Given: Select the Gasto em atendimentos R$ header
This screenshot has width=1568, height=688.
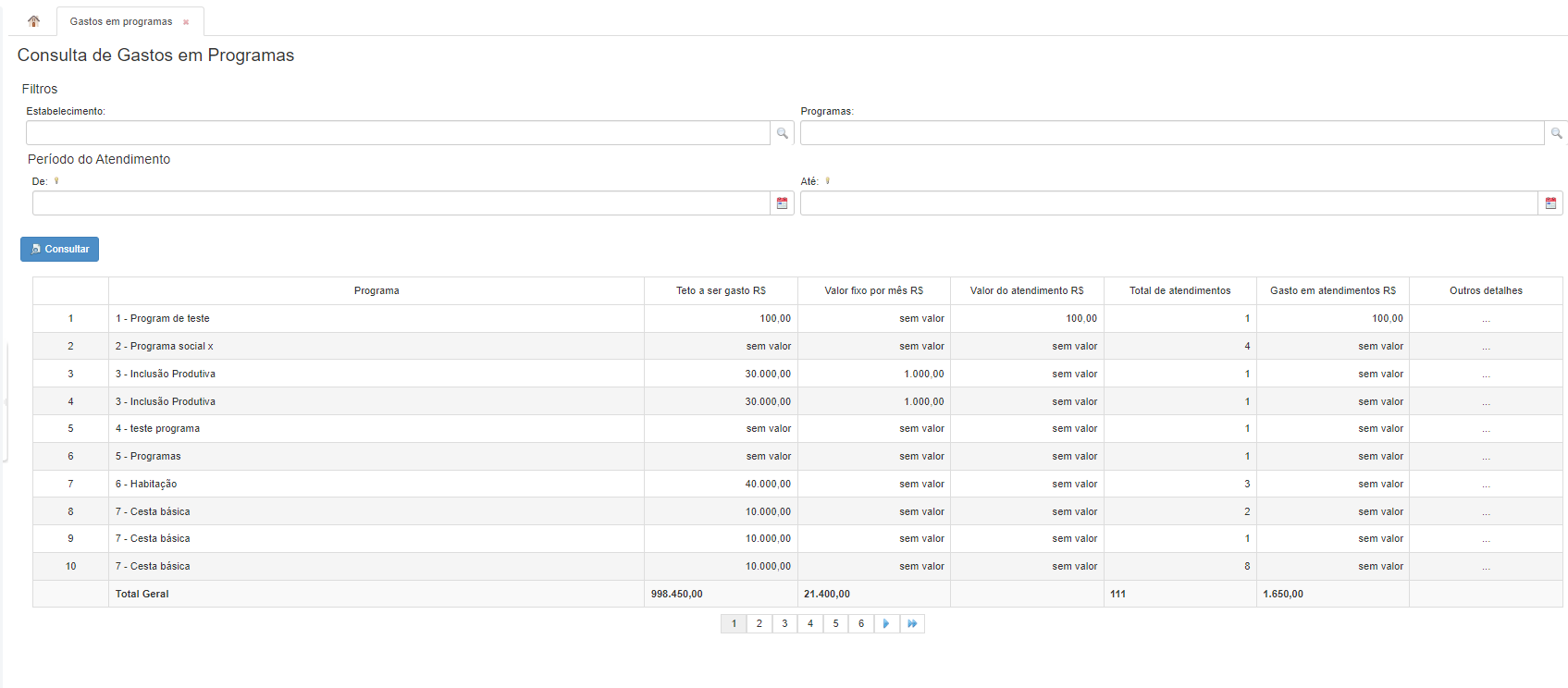Looking at the screenshot, I should click(1333, 290).
